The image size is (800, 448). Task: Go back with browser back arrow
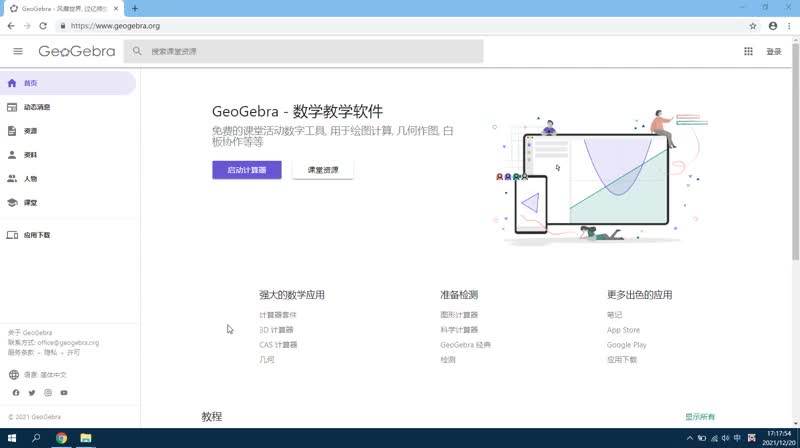(x=11, y=26)
